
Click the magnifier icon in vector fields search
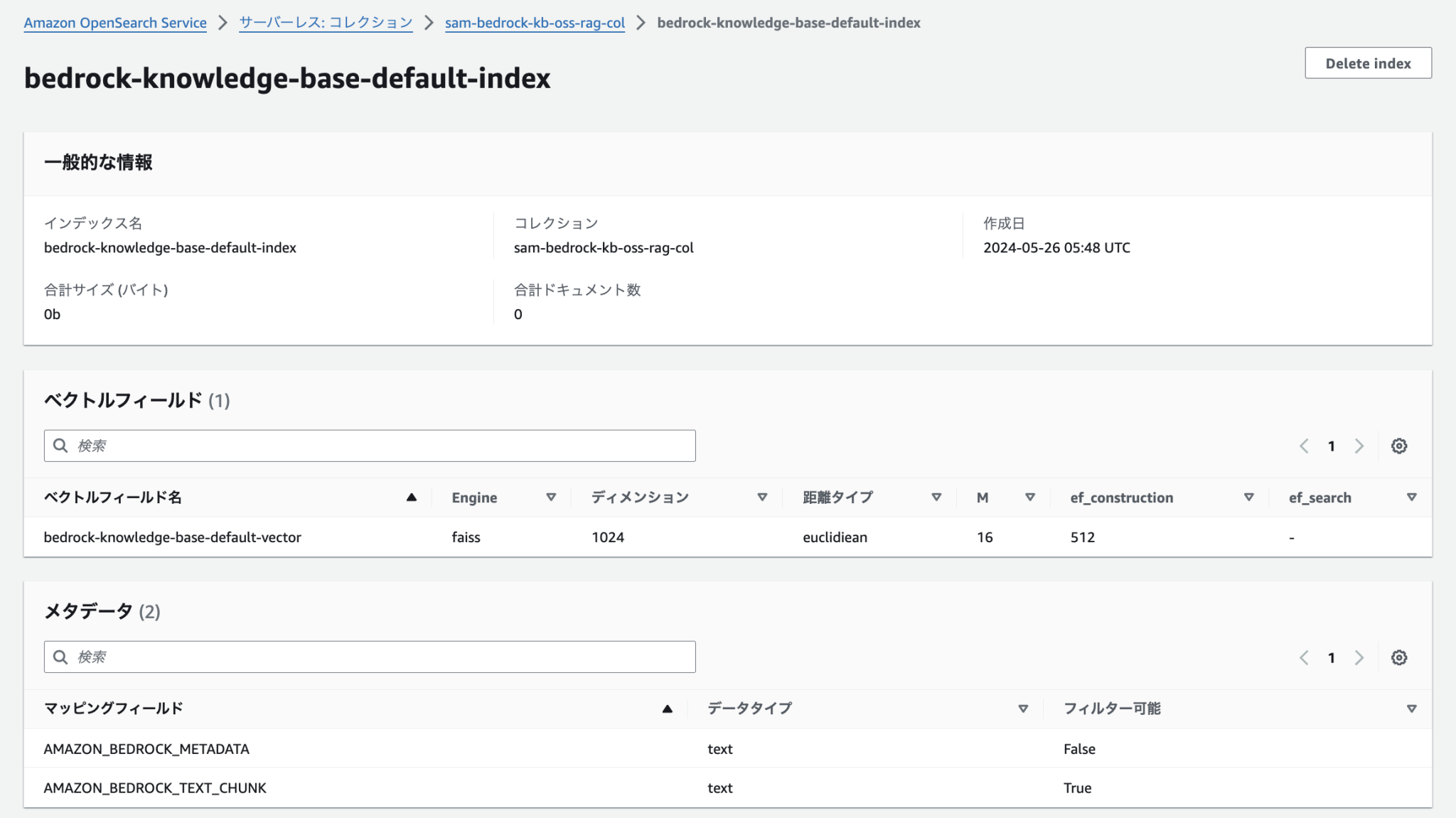60,446
